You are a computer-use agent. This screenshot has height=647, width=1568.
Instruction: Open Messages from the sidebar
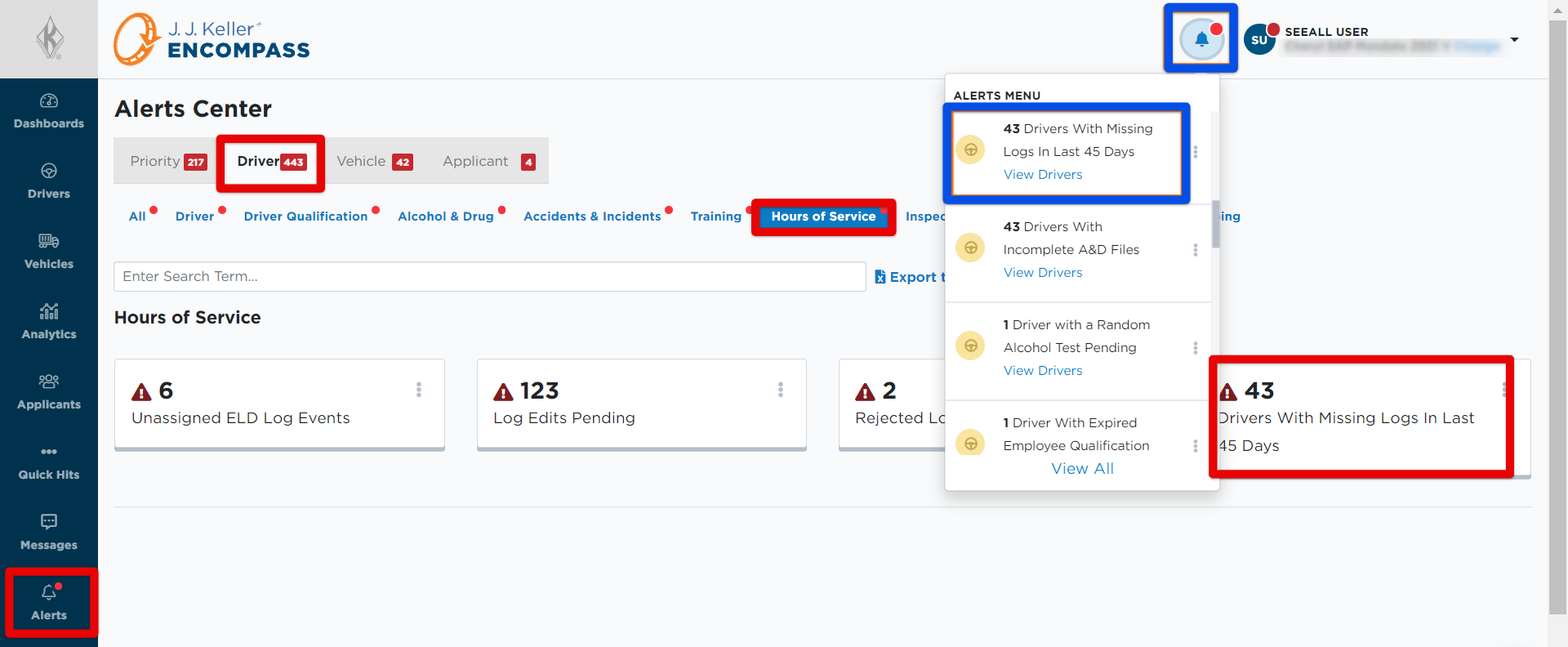pyautogui.click(x=49, y=533)
